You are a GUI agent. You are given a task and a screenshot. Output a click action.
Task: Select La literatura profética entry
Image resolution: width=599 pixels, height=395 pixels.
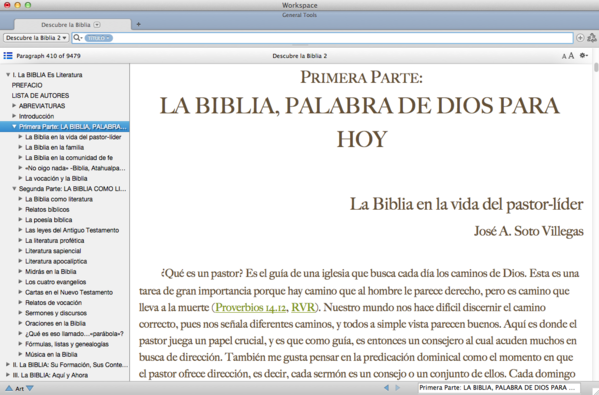tap(55, 241)
